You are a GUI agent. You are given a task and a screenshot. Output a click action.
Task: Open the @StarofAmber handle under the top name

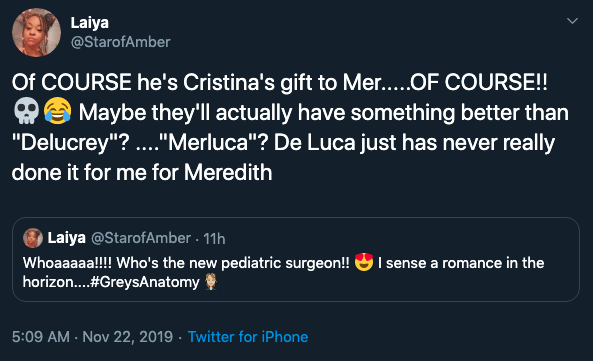(x=121, y=42)
